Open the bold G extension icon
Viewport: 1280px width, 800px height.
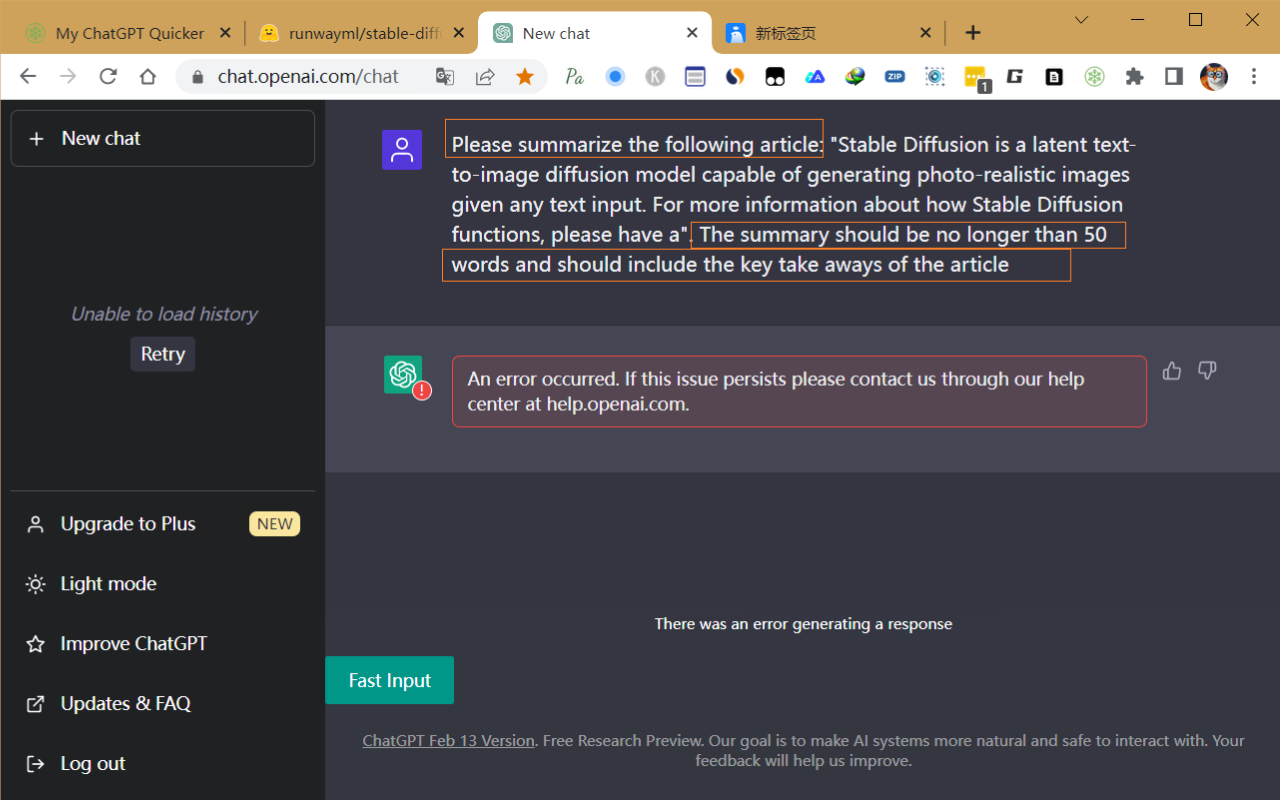(1015, 76)
